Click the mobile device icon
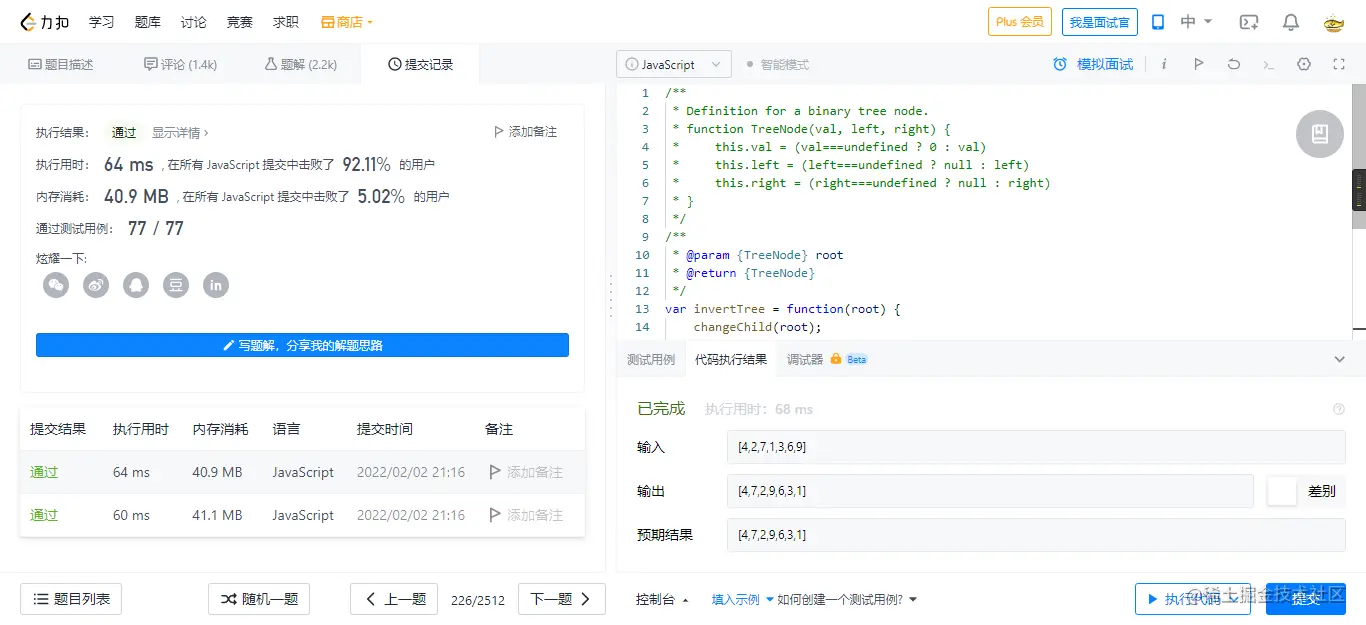Screen dimensions: 1366x625 click(1158, 22)
